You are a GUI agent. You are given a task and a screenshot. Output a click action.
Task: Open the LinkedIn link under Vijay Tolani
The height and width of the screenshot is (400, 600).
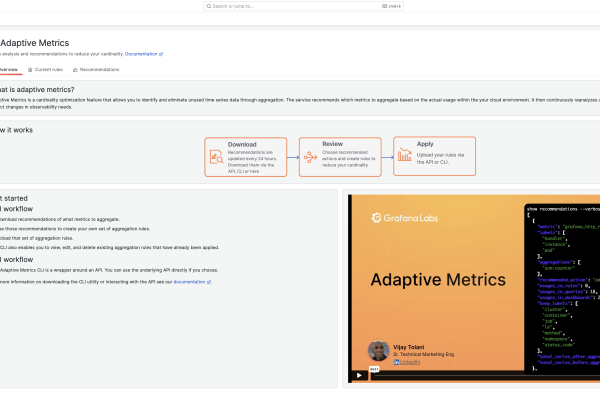pos(412,362)
